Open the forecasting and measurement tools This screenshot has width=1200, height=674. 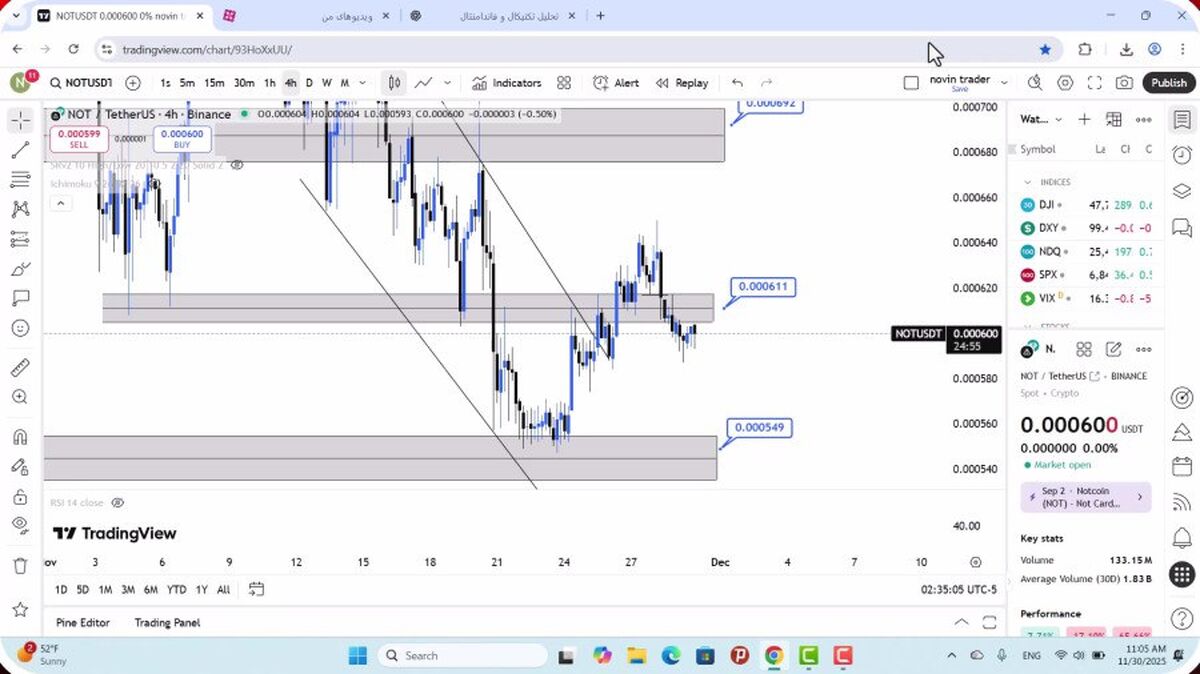click(20, 239)
